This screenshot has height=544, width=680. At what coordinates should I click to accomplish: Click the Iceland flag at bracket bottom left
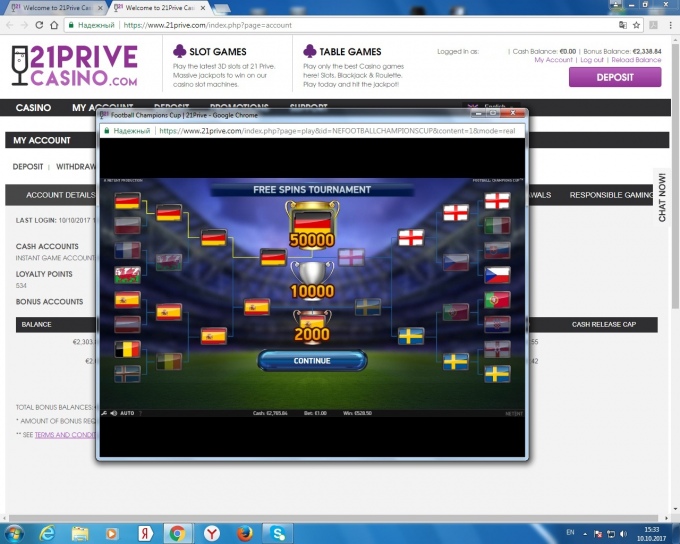(x=127, y=374)
